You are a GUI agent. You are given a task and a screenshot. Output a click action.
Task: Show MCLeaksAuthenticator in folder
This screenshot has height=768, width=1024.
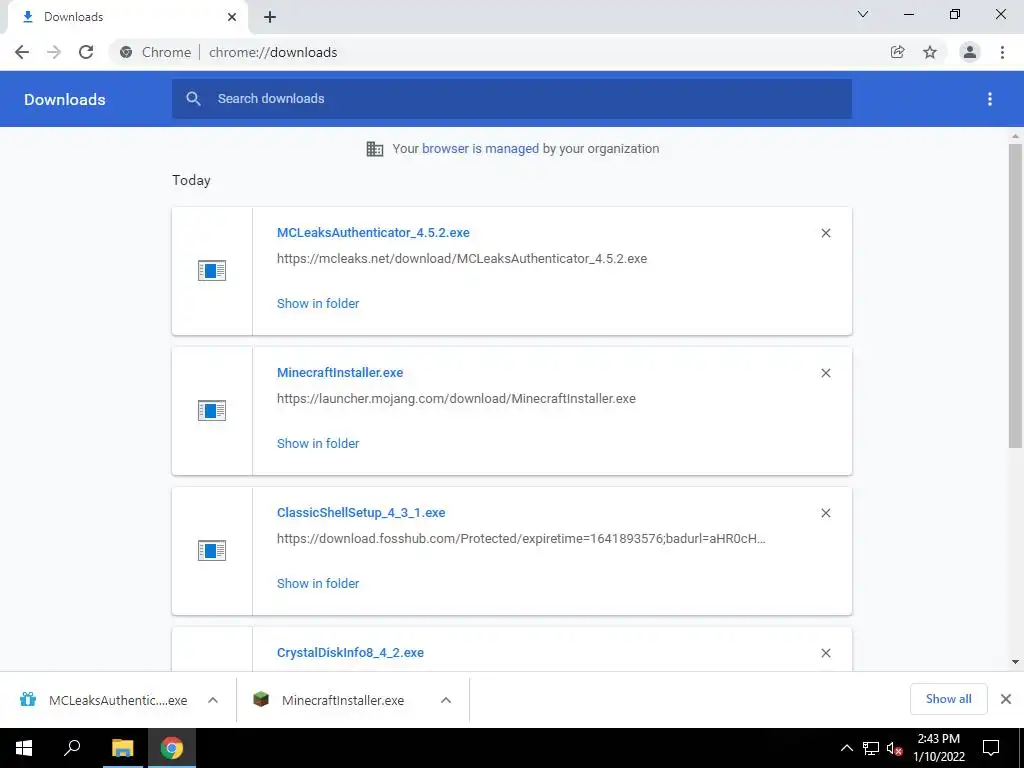click(x=318, y=304)
